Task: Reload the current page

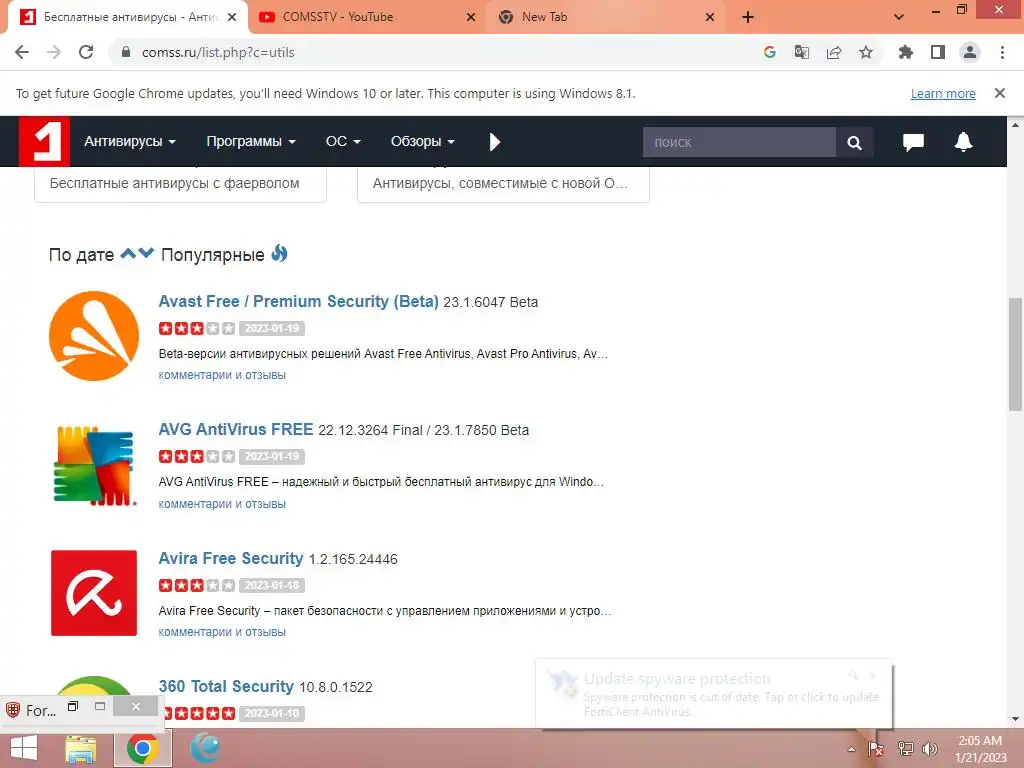Action: [x=86, y=52]
